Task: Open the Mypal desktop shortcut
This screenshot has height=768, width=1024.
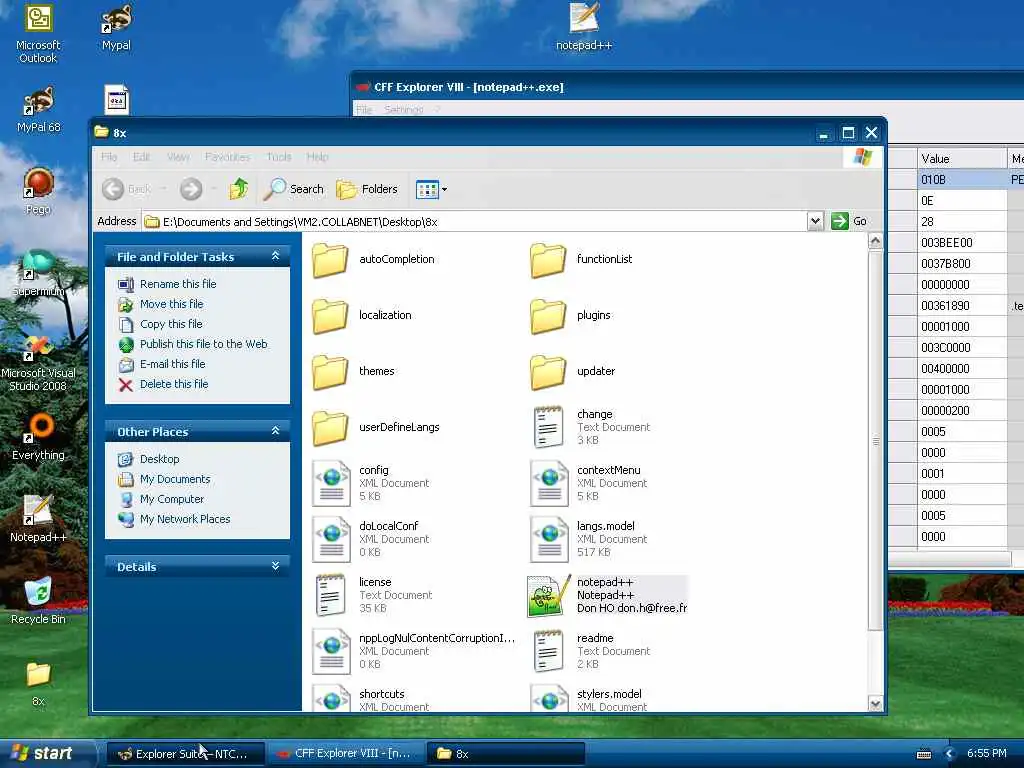Action: [x=116, y=27]
